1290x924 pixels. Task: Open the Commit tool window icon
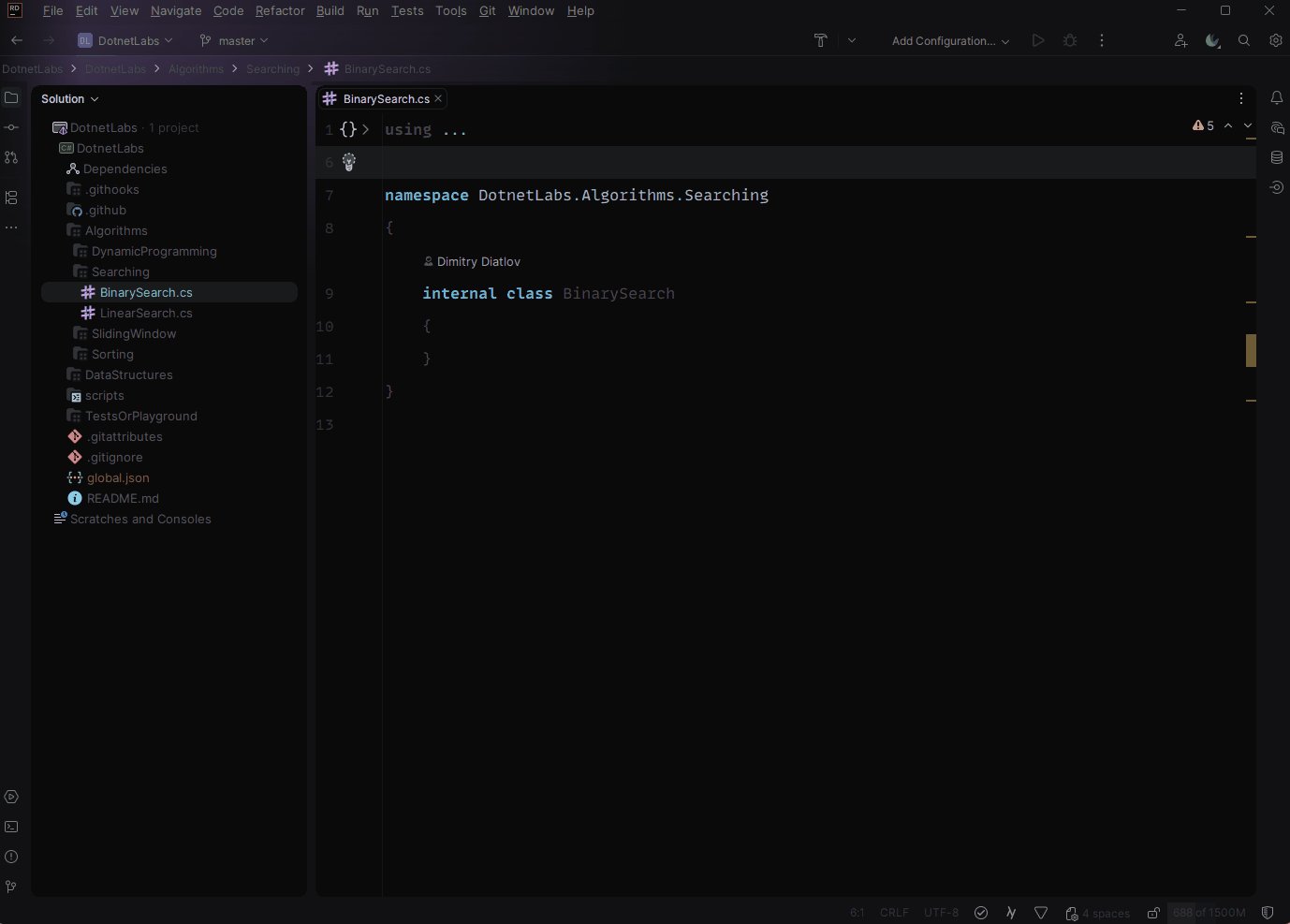pos(11,127)
